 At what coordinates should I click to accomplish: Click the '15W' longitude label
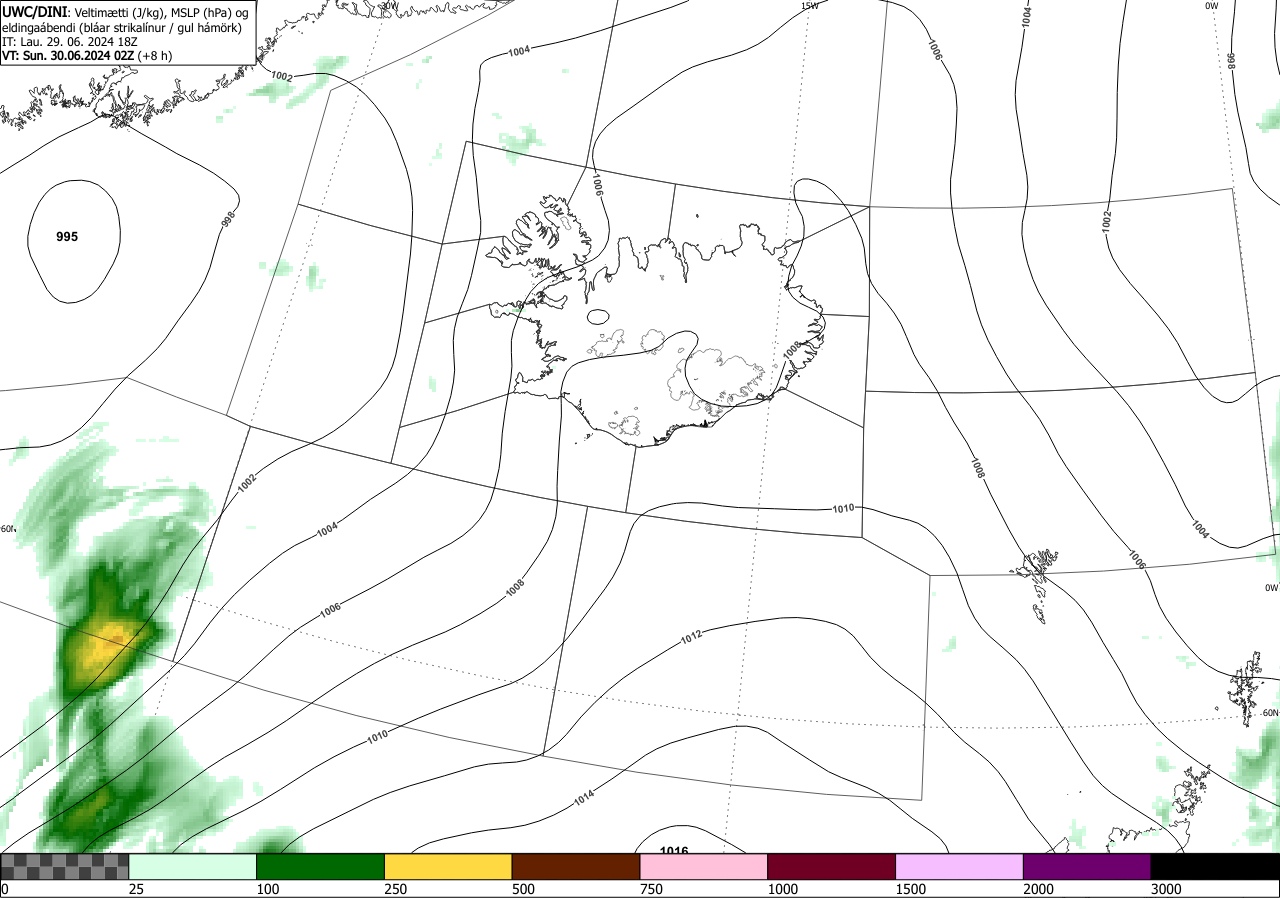809,6
